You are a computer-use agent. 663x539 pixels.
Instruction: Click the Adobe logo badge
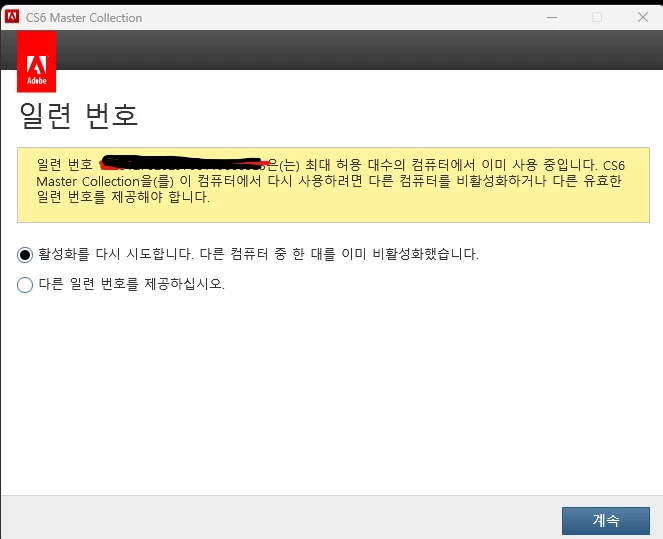pos(36,62)
